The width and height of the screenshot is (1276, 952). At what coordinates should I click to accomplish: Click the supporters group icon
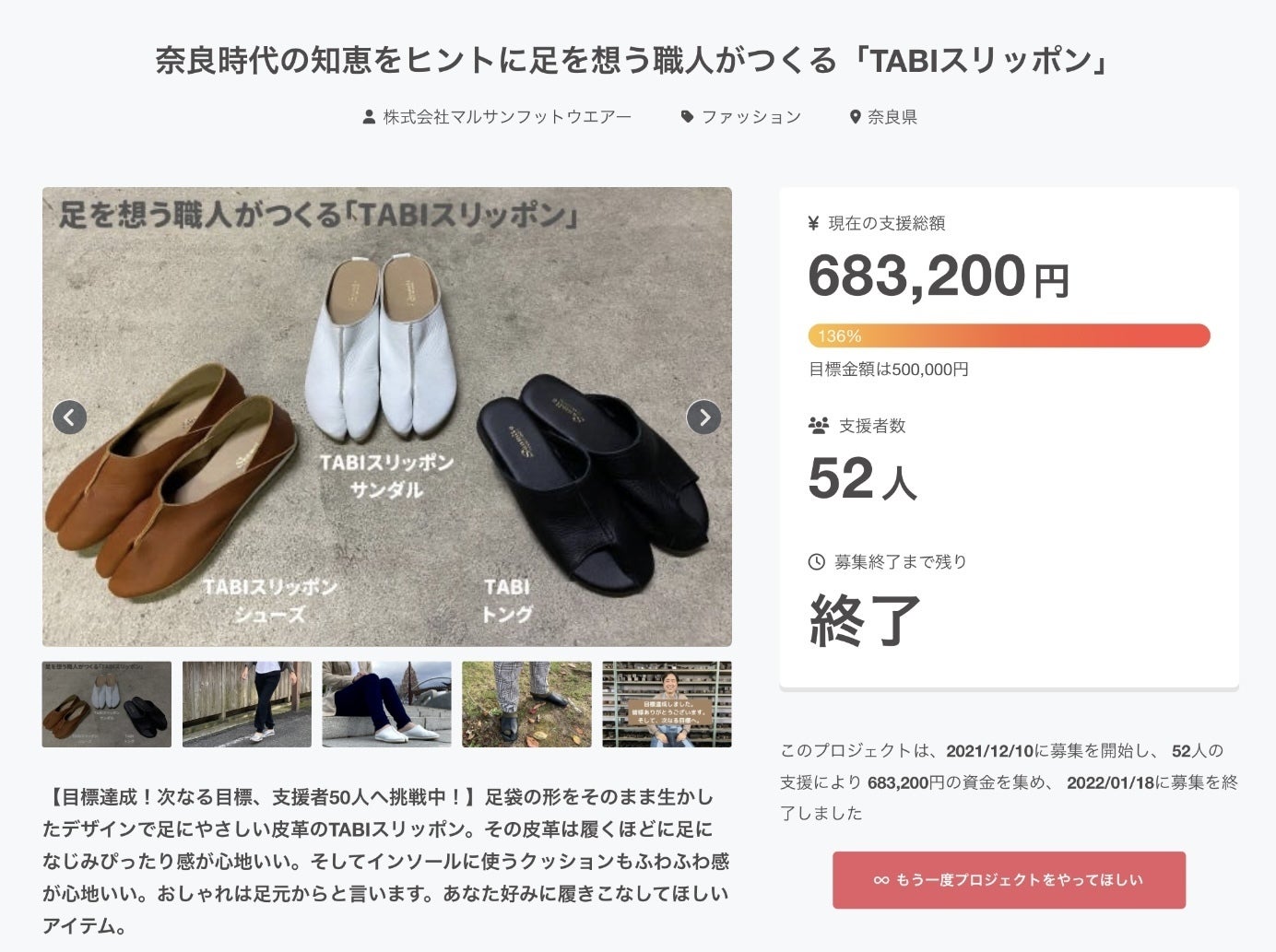point(818,426)
